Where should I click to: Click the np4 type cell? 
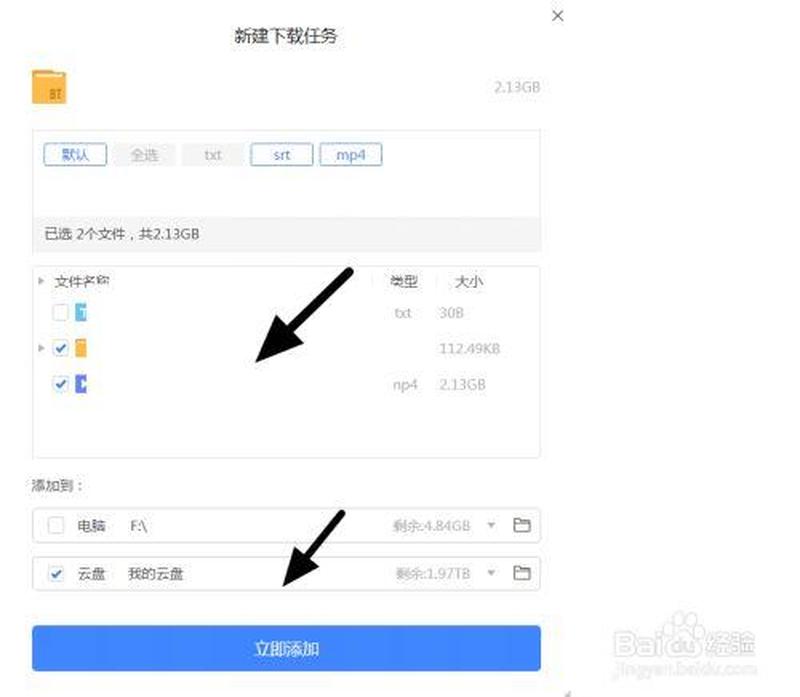[405, 385]
